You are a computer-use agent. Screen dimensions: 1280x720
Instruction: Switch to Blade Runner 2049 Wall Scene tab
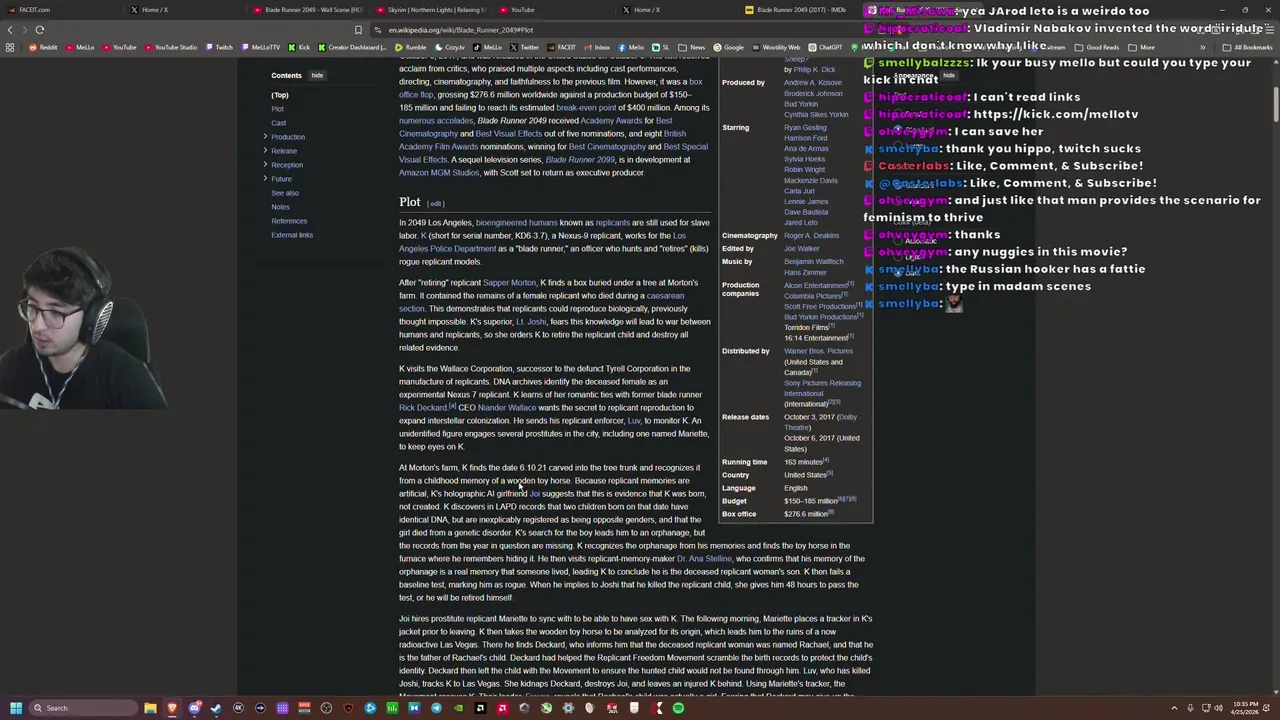(307, 10)
